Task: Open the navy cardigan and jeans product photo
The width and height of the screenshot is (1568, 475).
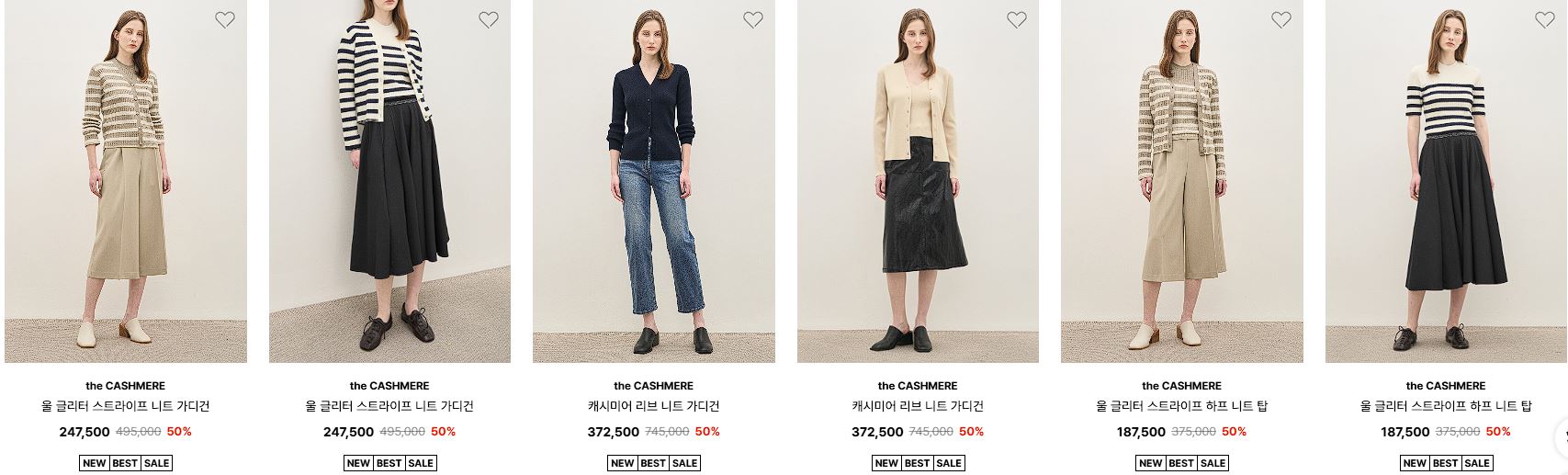Action: [x=654, y=181]
